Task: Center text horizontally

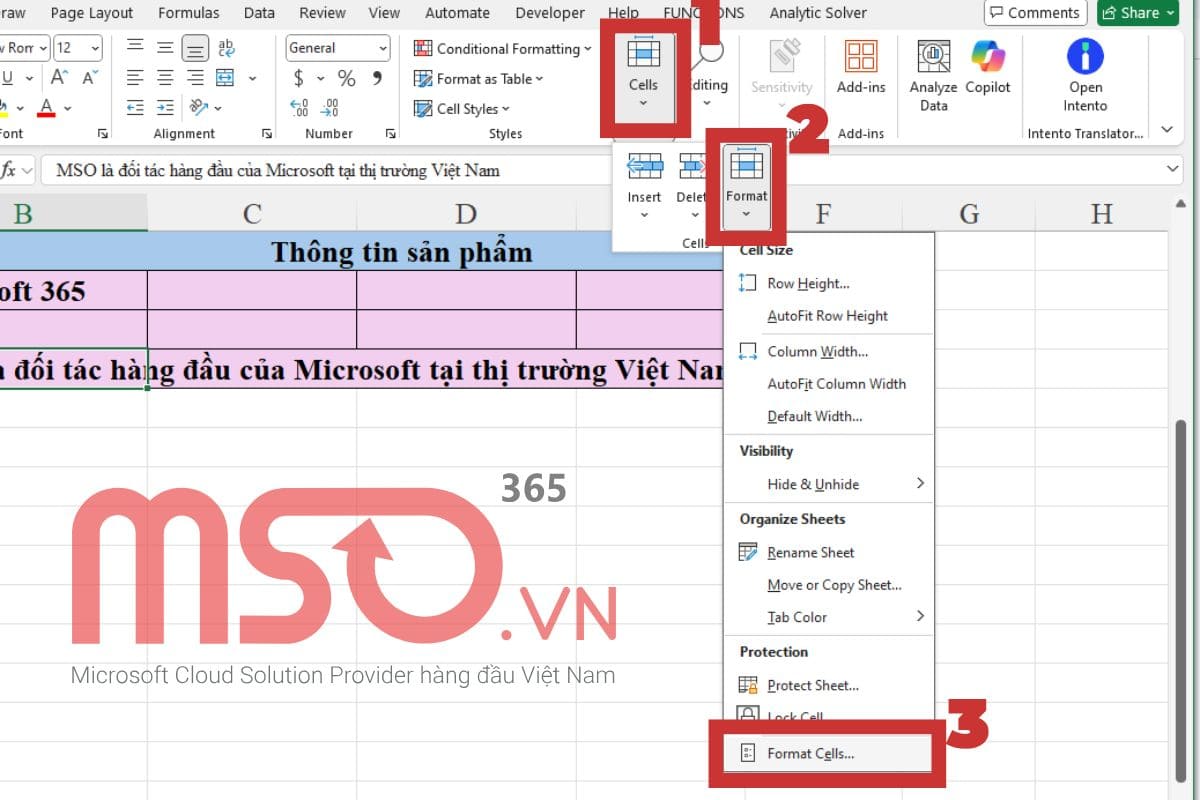Action: point(165,78)
